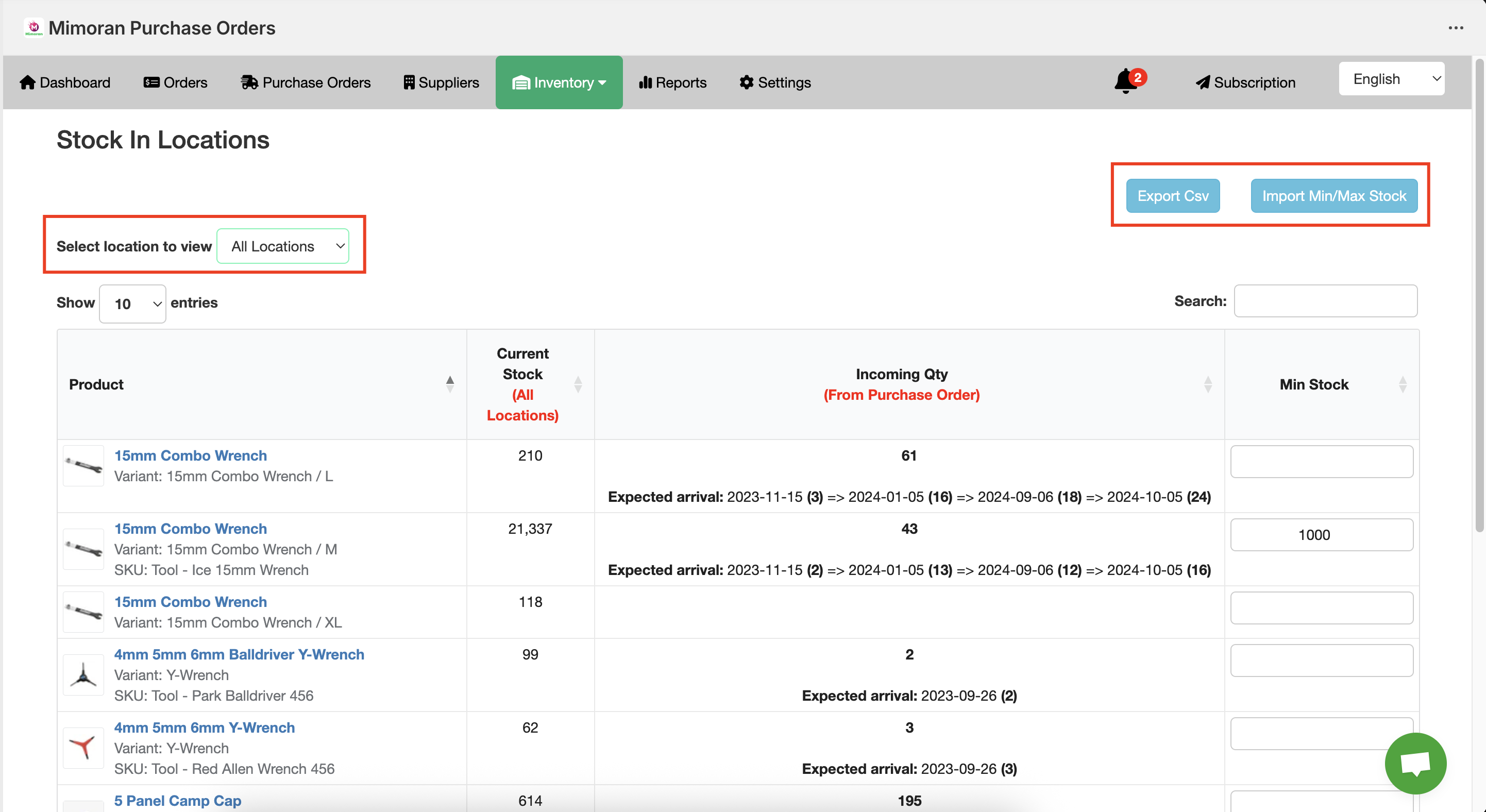1486x812 pixels.
Task: Click the Mimoran logo icon
Action: [x=33, y=27]
